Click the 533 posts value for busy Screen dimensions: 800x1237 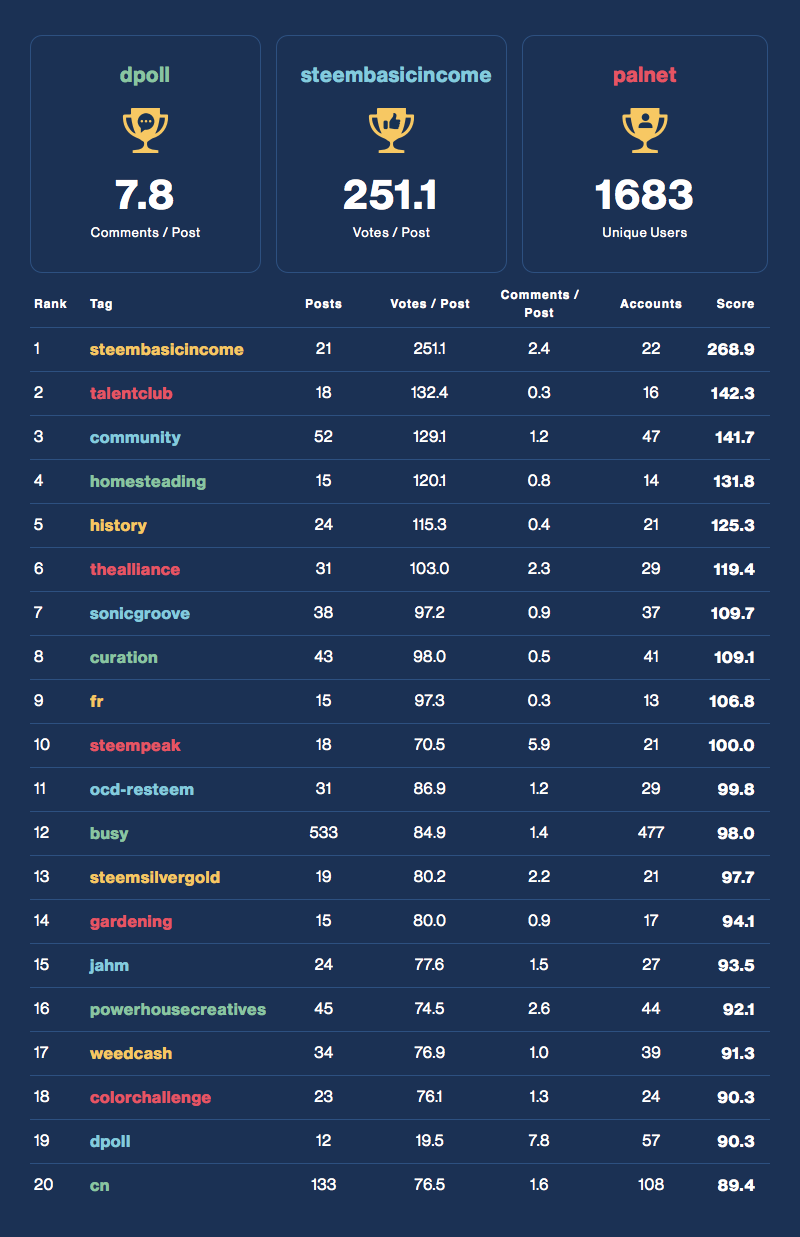click(x=324, y=833)
